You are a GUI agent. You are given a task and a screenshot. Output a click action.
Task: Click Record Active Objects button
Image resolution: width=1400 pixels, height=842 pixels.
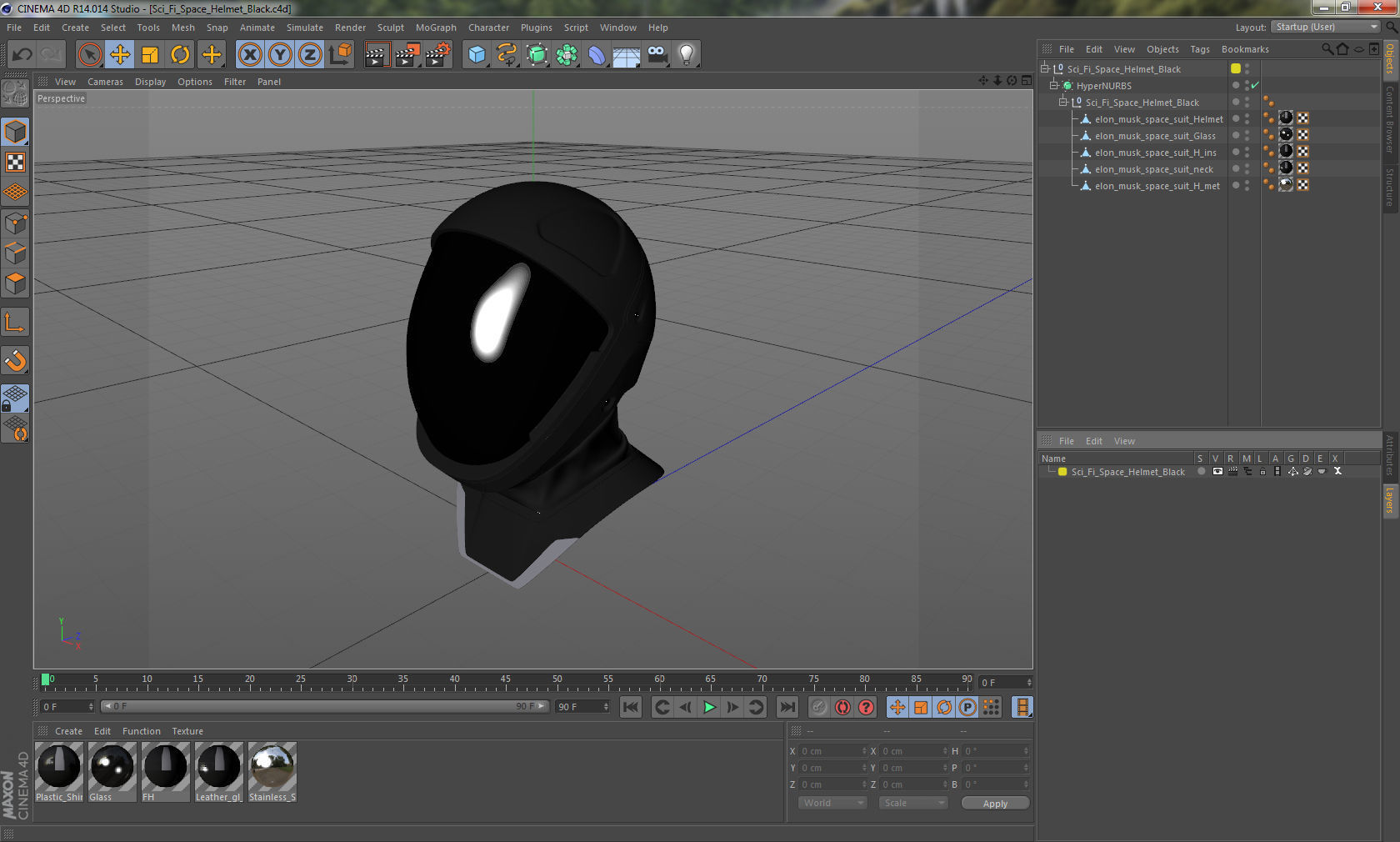pos(819,707)
